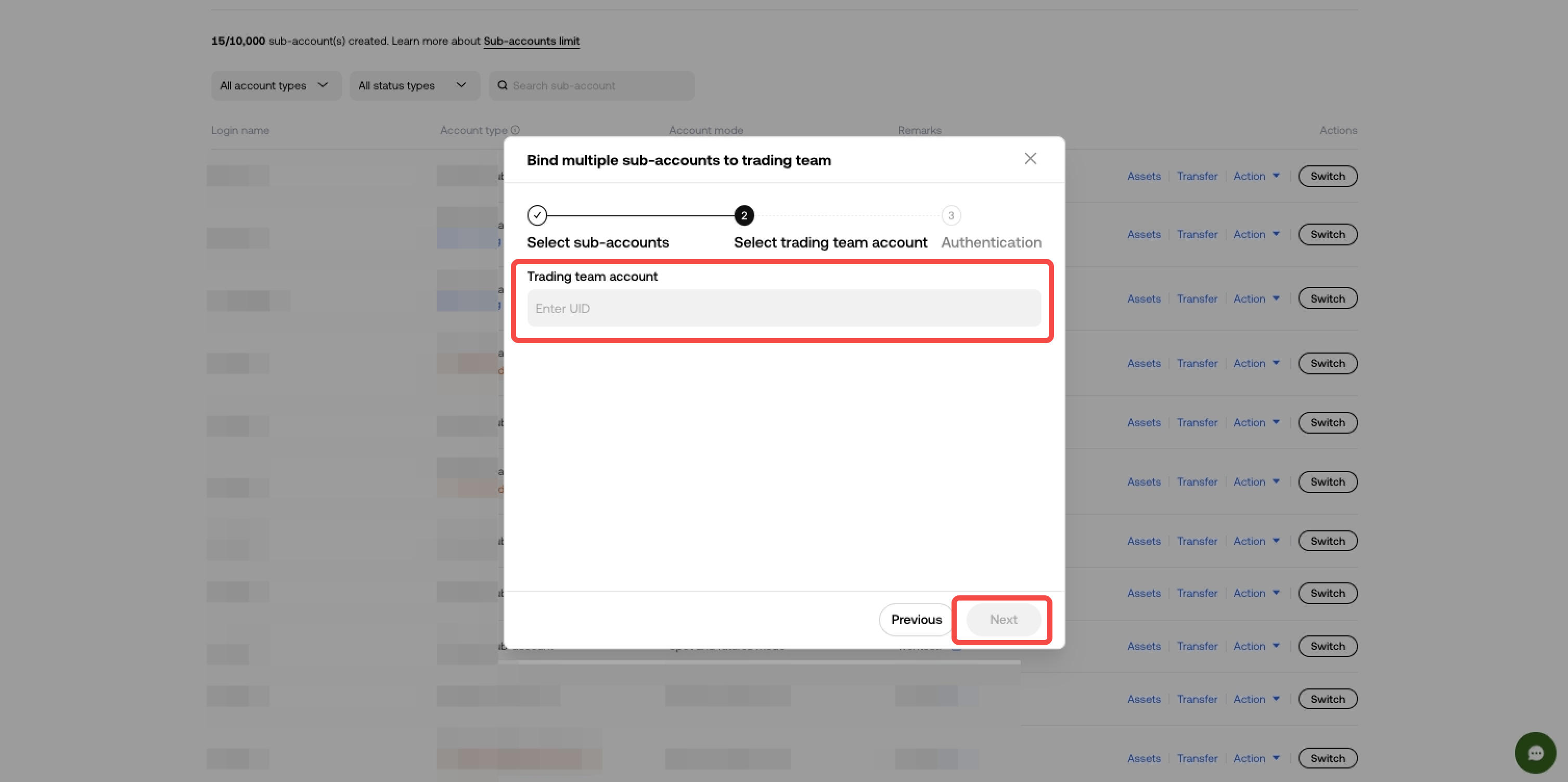Click the Authentication step indicator

(x=950, y=214)
